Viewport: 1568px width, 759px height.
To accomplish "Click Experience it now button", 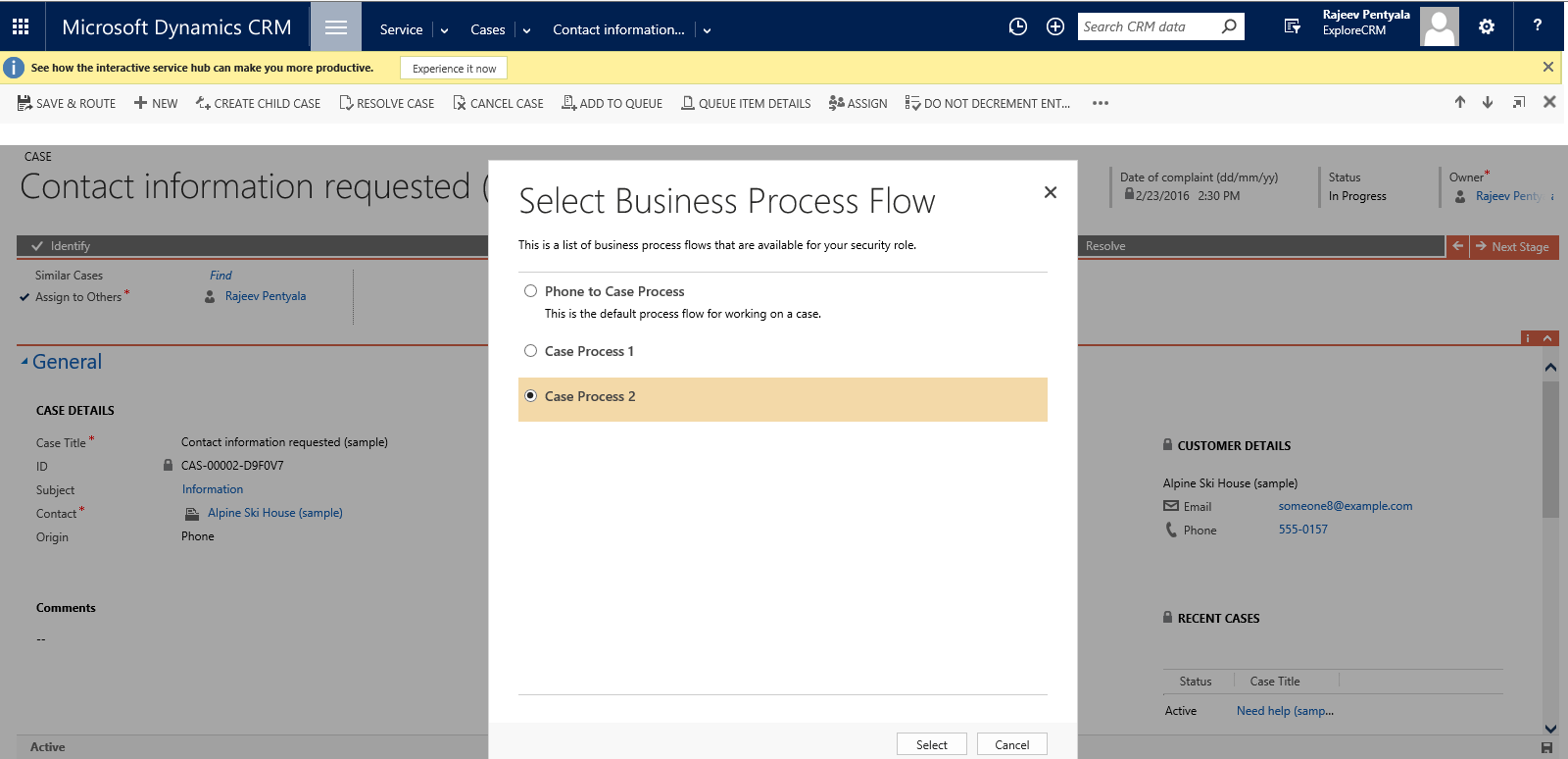I will click(454, 68).
